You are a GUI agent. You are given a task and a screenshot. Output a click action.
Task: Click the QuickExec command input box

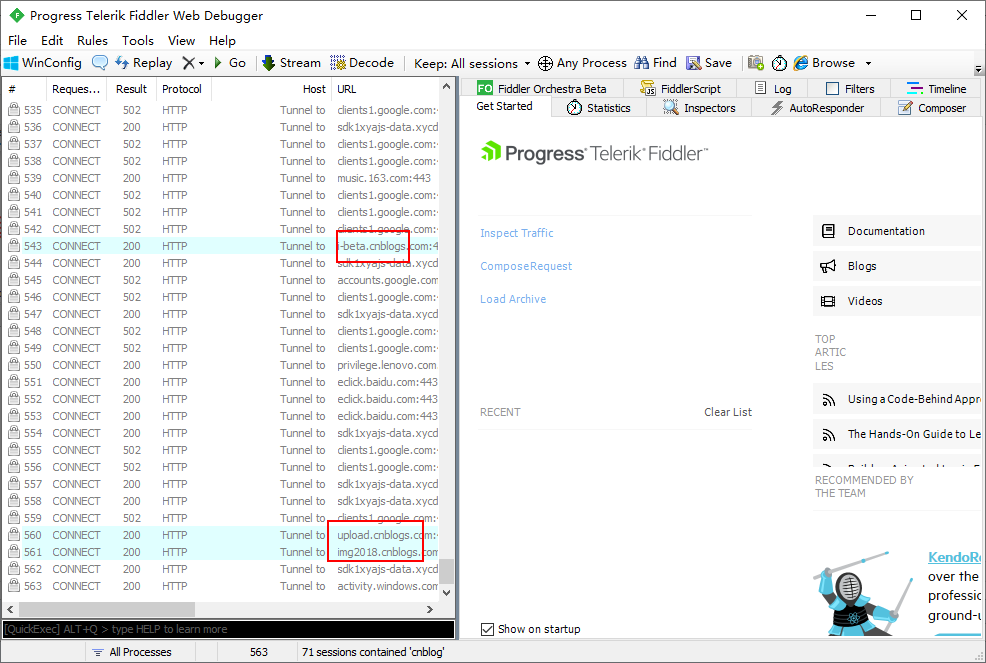tap(228, 629)
